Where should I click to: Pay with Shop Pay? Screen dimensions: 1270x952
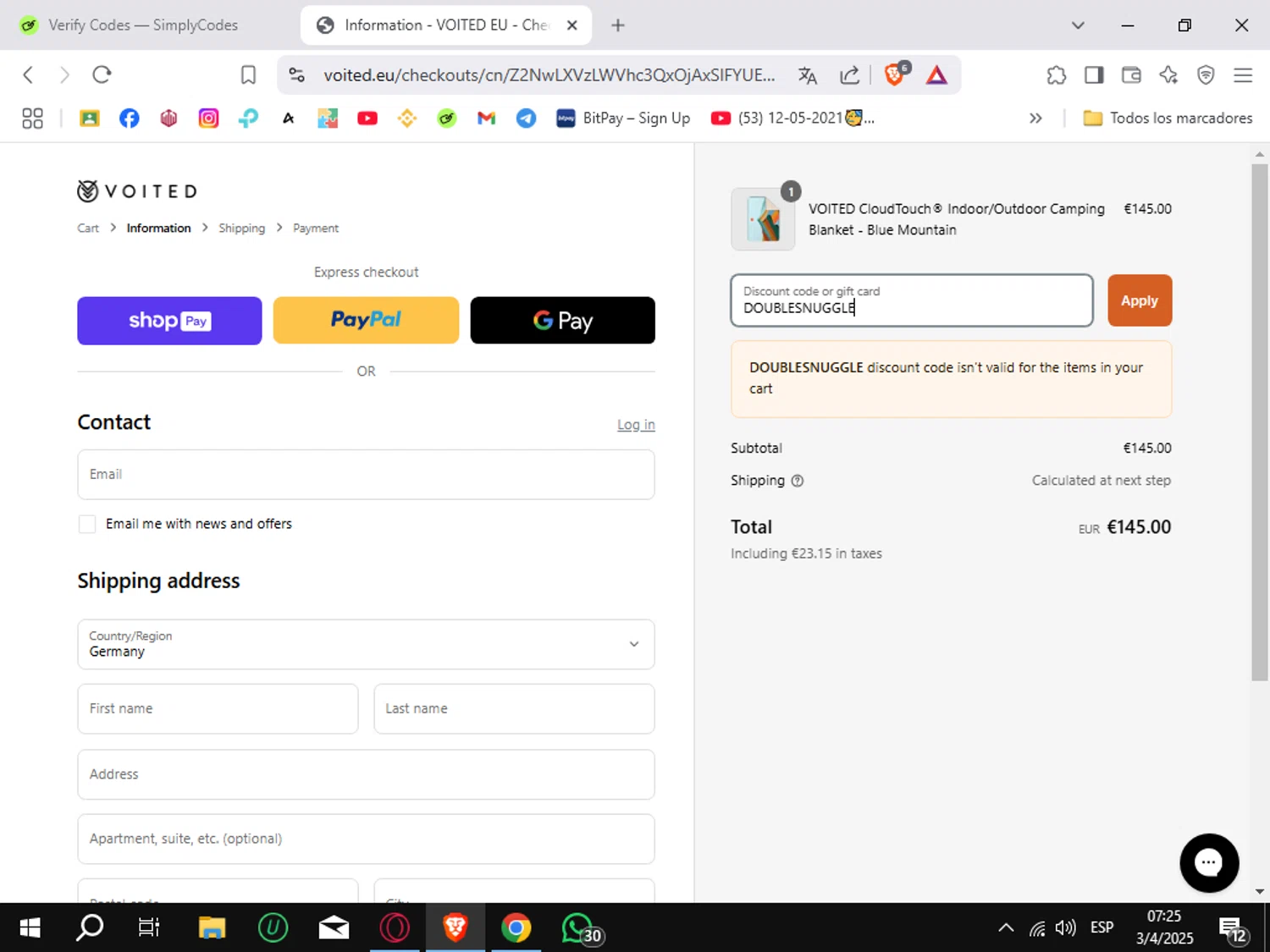pyautogui.click(x=169, y=321)
